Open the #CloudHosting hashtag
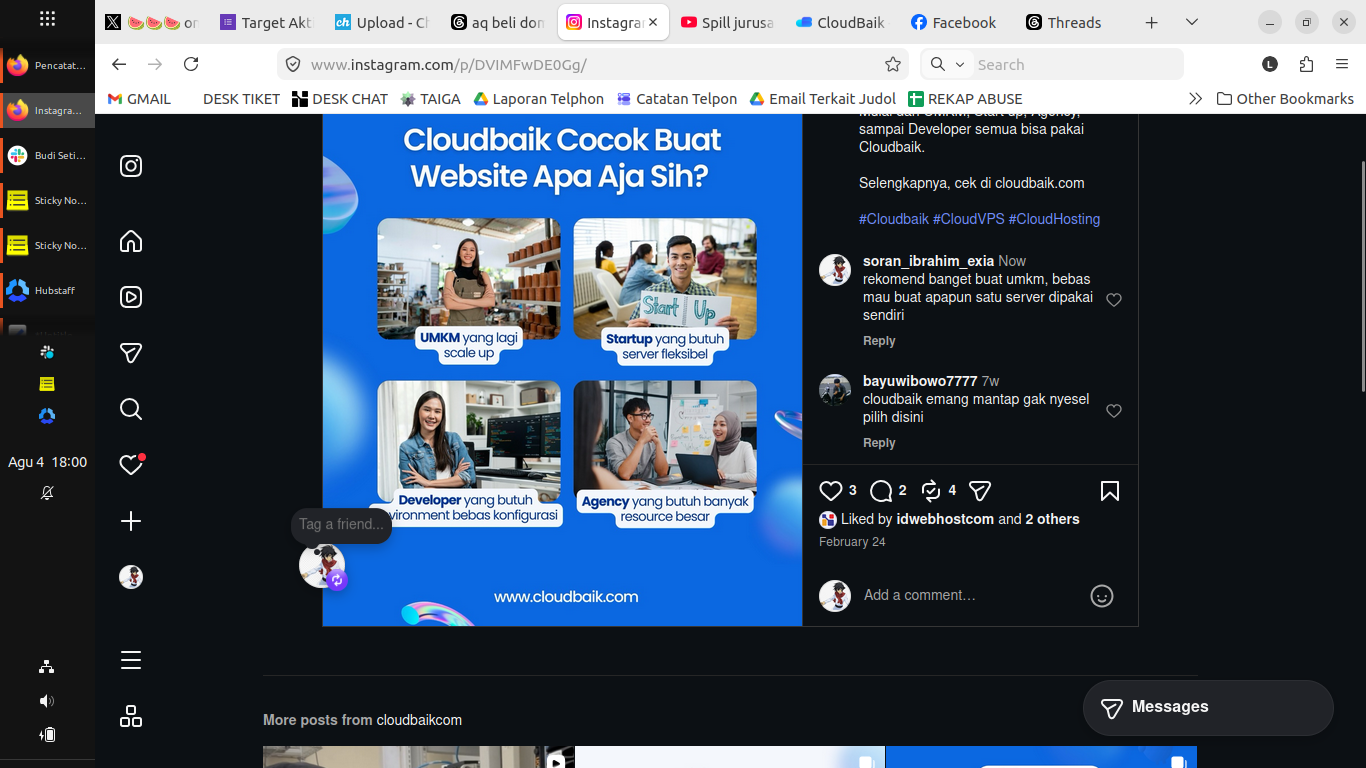 1054,219
